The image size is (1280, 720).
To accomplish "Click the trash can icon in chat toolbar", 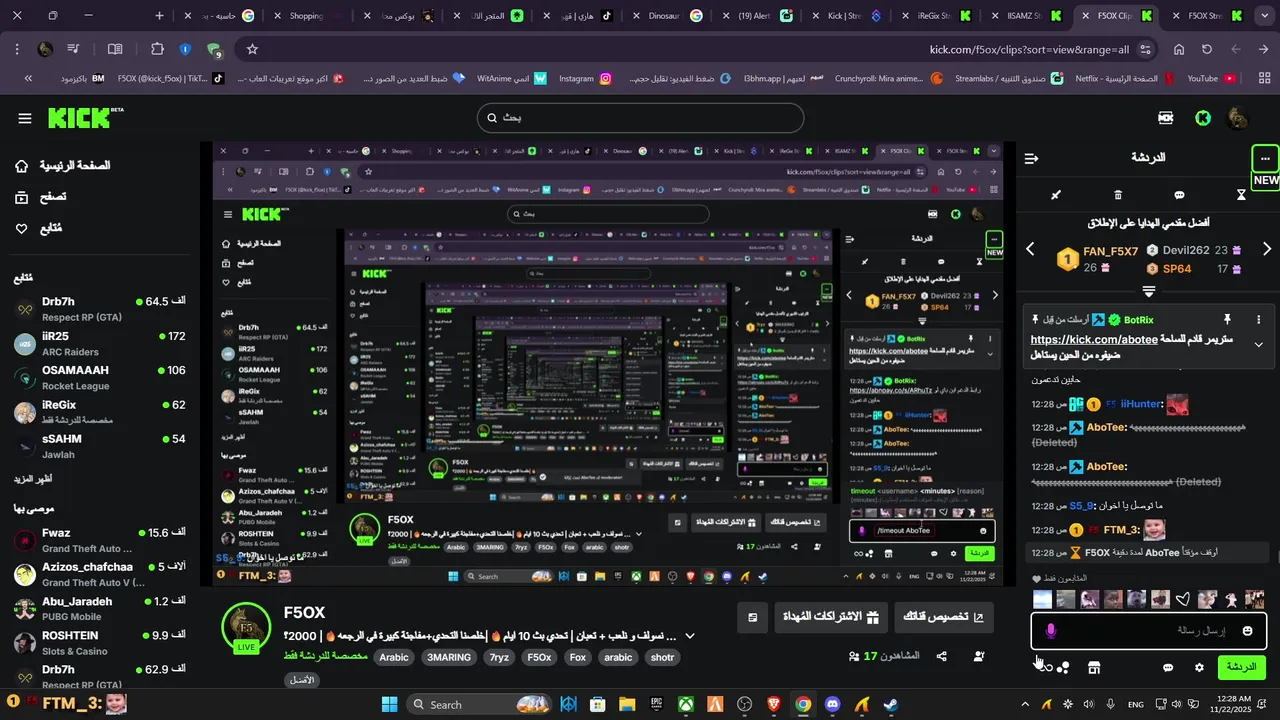I will point(1118,195).
